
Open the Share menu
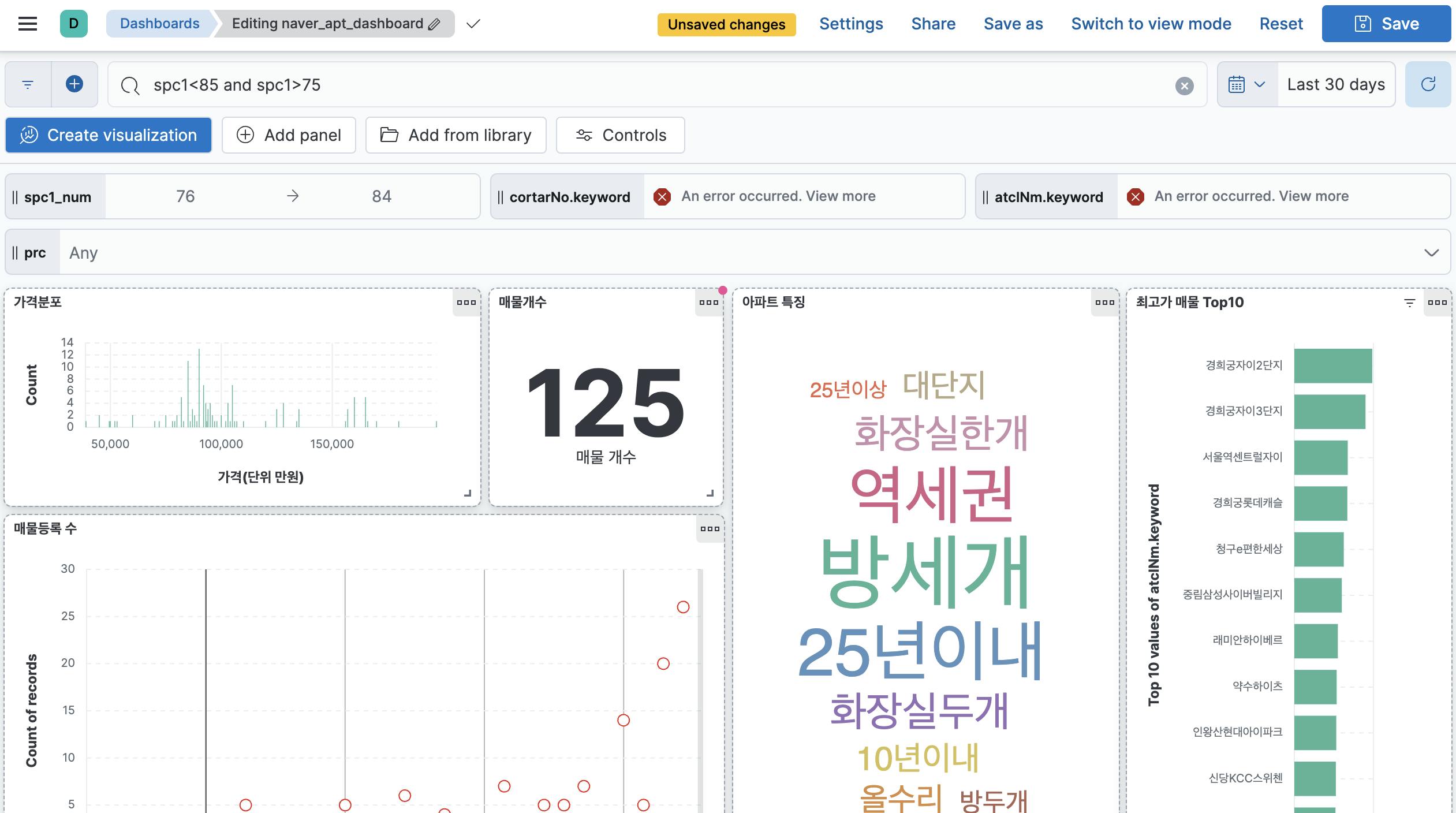tap(933, 24)
